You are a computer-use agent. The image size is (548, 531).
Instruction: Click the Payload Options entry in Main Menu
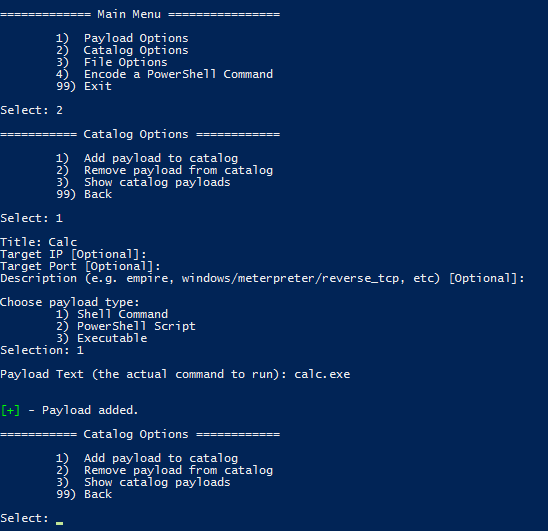(x=122, y=38)
